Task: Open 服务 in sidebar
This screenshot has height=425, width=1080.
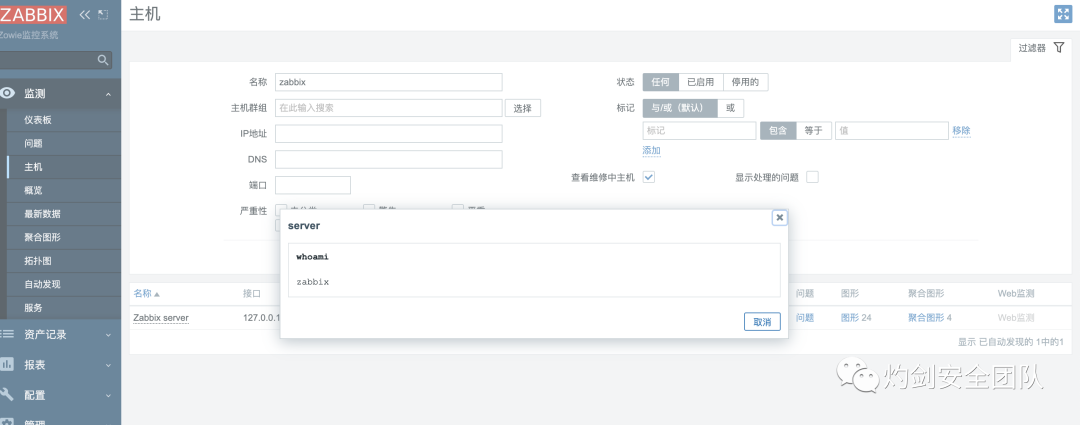Action: tap(34, 308)
